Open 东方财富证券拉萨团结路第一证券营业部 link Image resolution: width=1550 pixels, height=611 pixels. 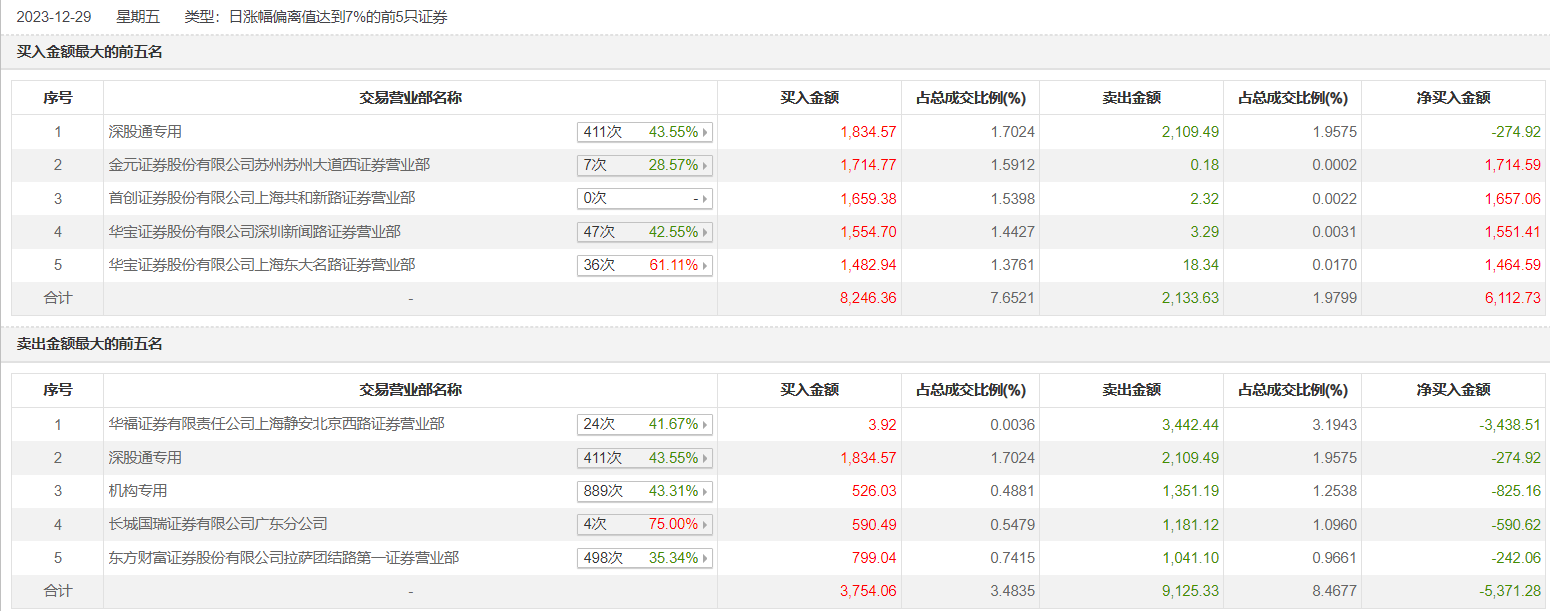pos(284,558)
